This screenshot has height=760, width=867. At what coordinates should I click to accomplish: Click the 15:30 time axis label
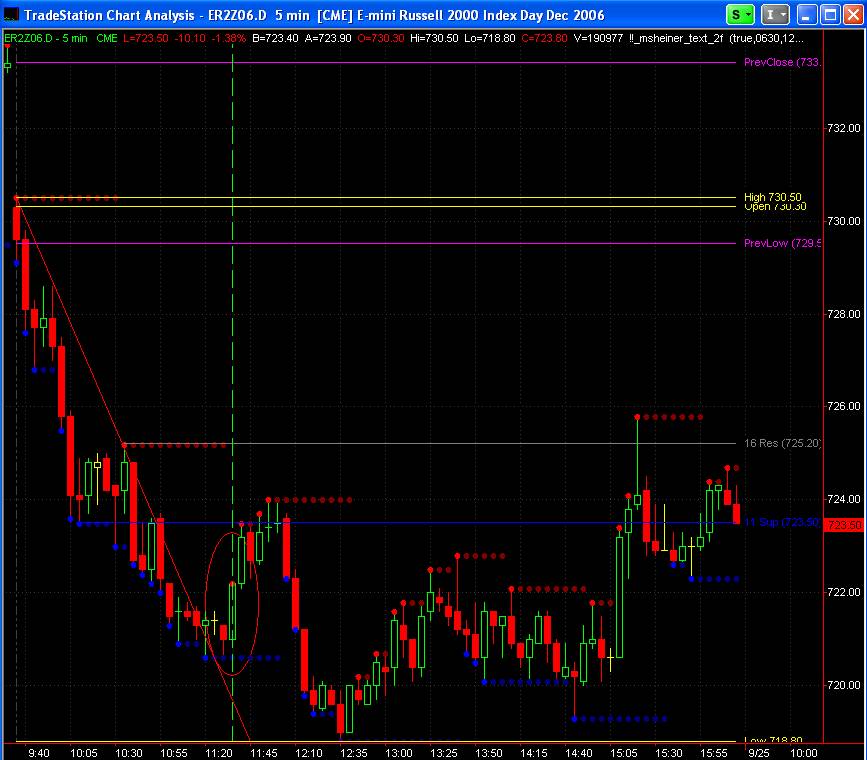tap(668, 753)
